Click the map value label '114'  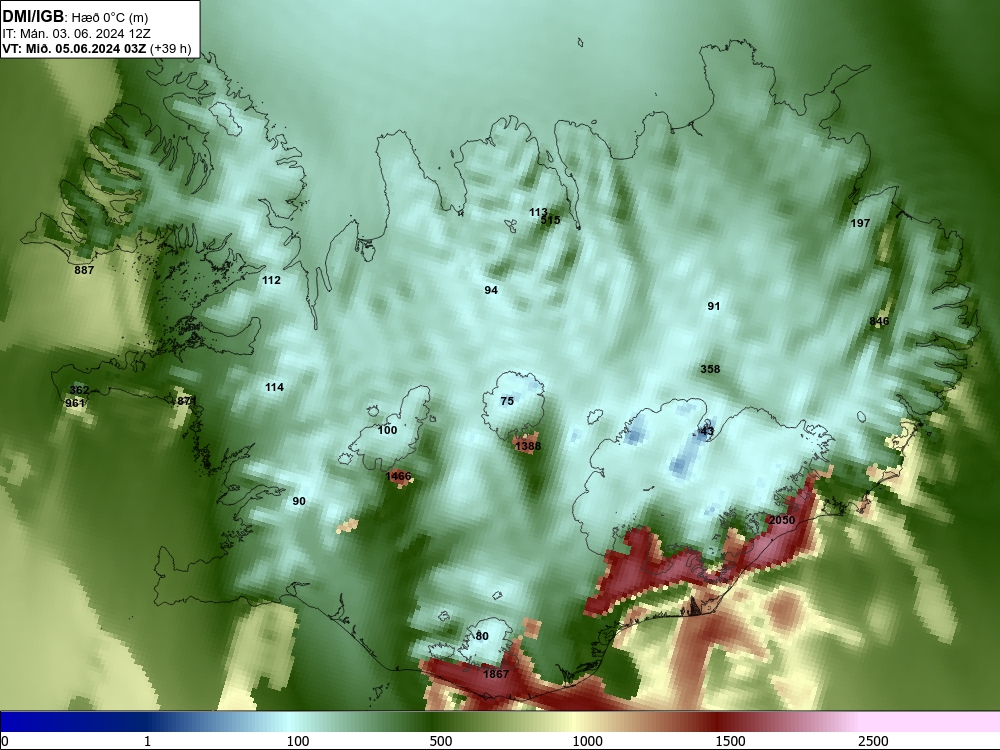(274, 387)
